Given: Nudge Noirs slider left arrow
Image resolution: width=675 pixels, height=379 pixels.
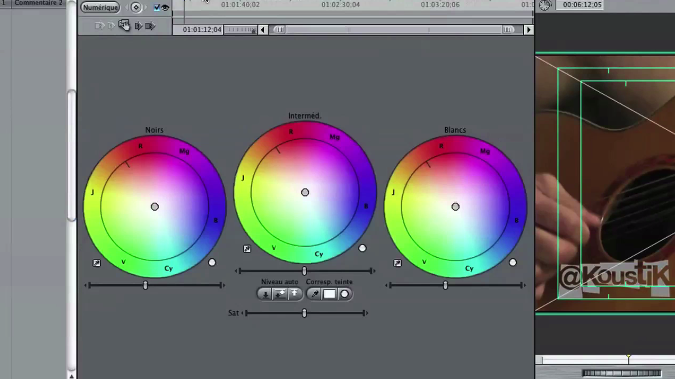Looking at the screenshot, I should click(86, 285).
